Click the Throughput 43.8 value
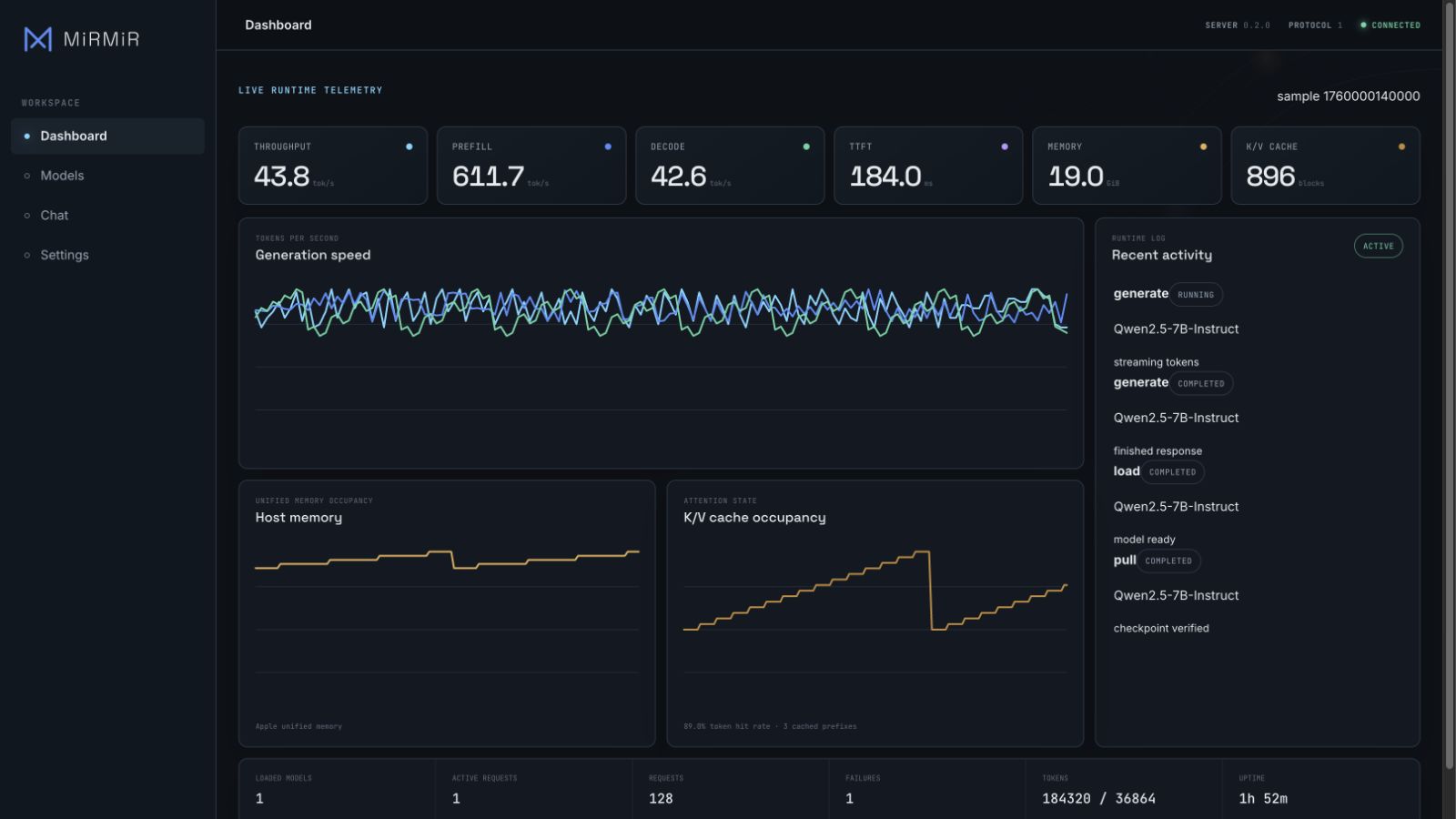 click(281, 176)
